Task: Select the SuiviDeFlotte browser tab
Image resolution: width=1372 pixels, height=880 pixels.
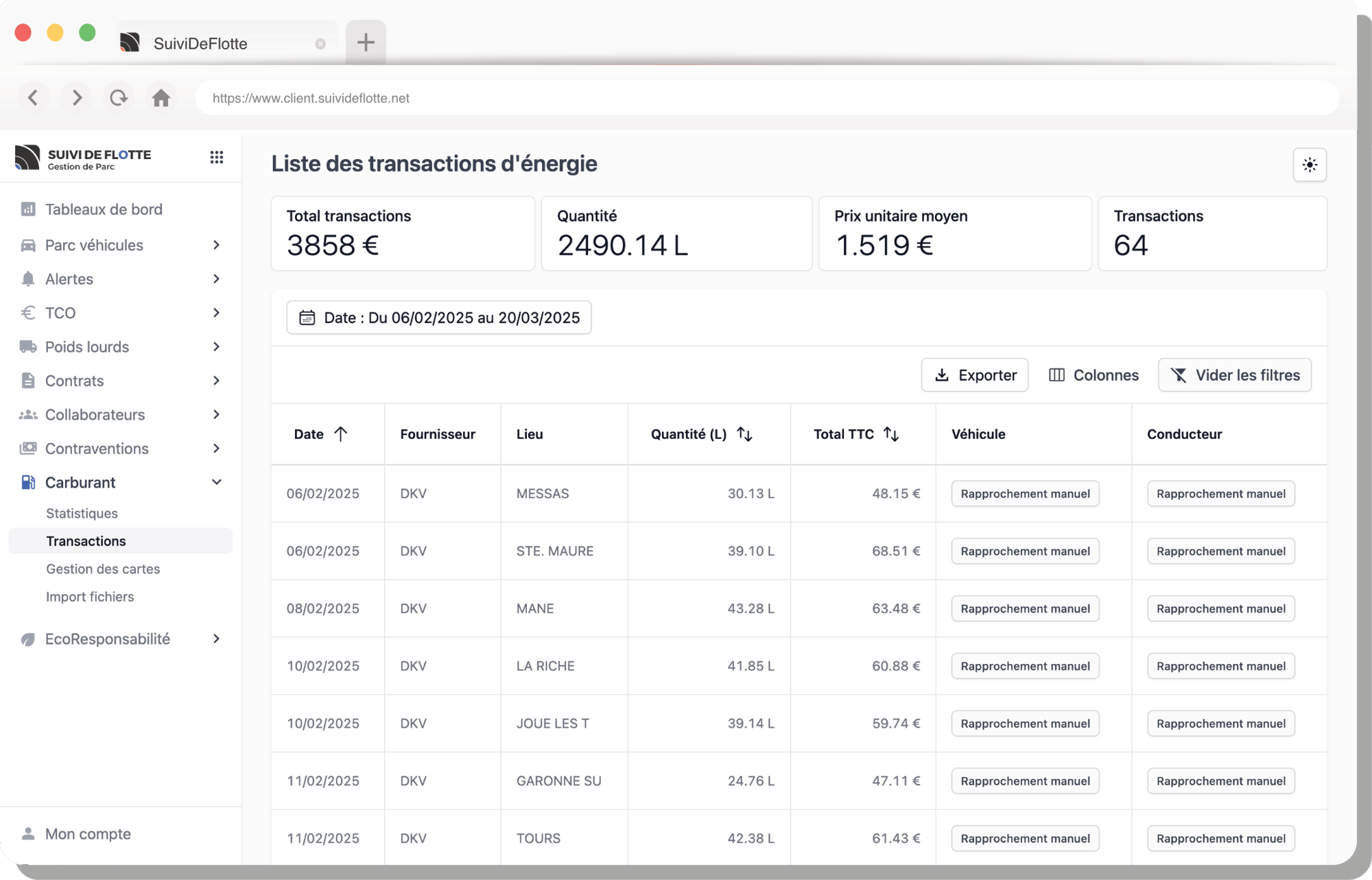Action: [226, 43]
